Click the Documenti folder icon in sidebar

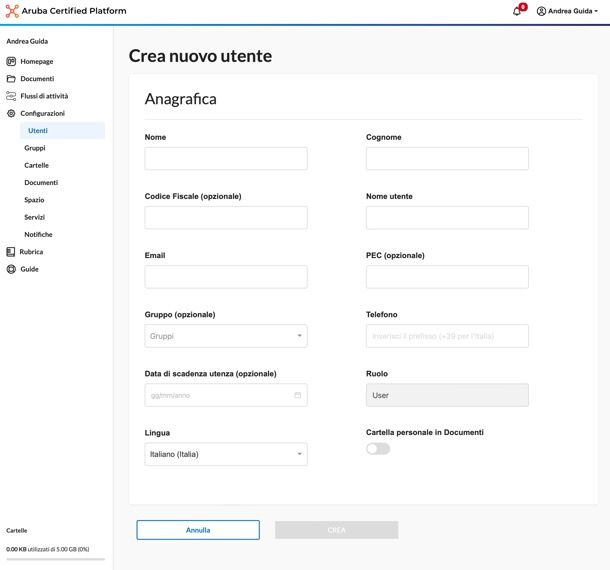tap(11, 79)
